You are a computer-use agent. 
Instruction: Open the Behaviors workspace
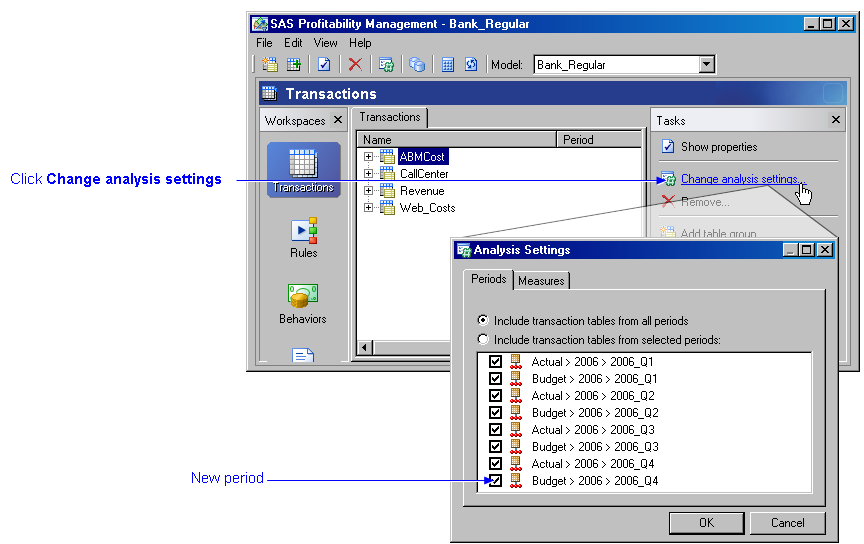[303, 304]
